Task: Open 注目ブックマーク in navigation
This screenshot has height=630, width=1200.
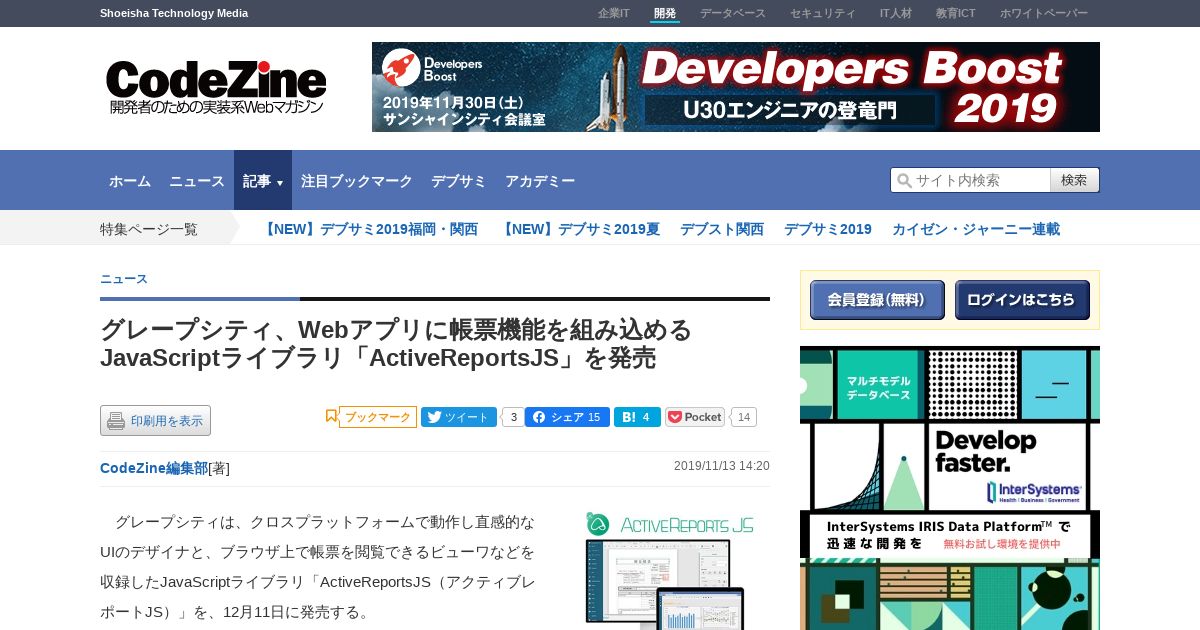Action: 357,181
